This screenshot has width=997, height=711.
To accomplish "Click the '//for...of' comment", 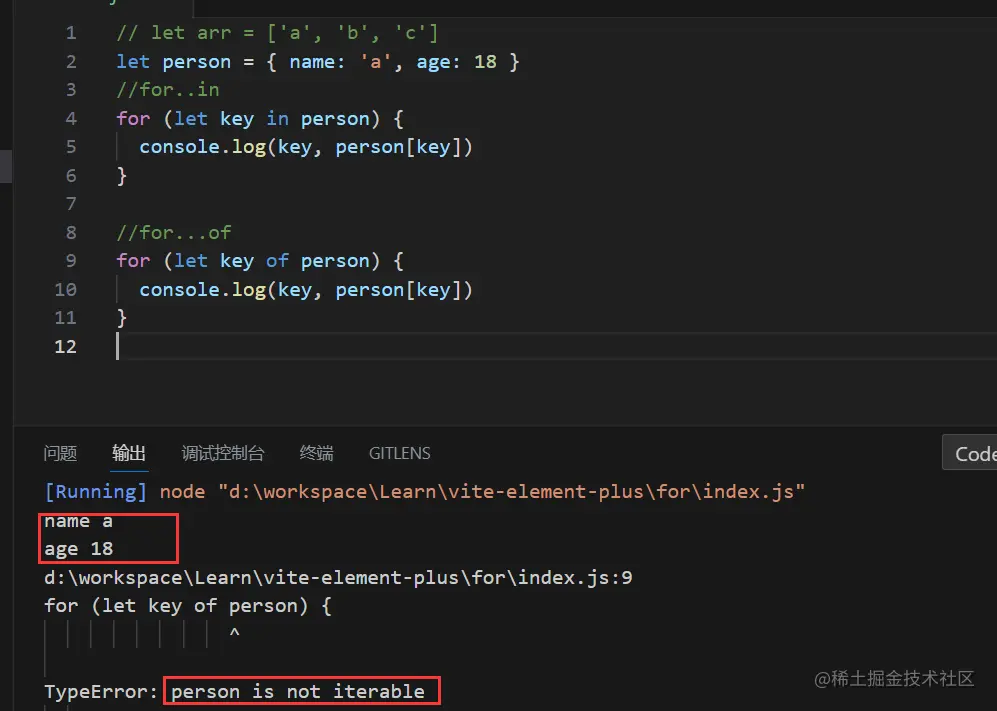I will (174, 233).
